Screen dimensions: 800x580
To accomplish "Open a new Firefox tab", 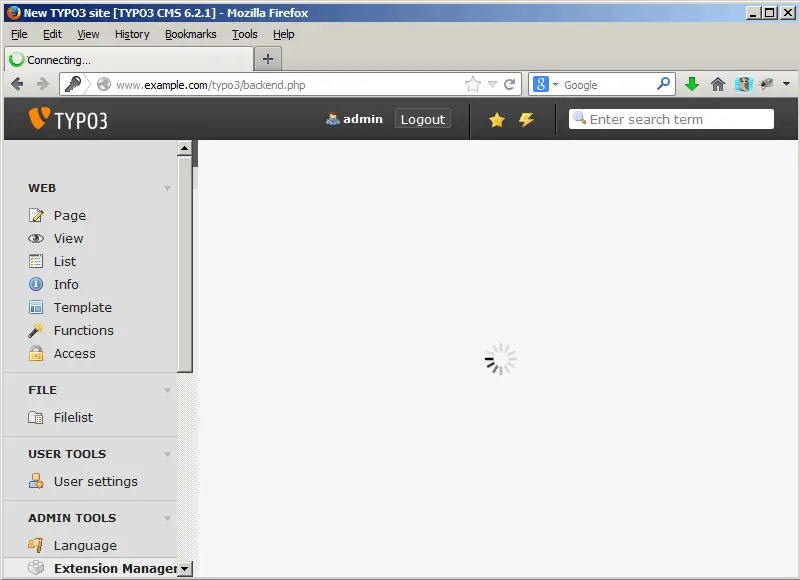I will pyautogui.click(x=268, y=59).
